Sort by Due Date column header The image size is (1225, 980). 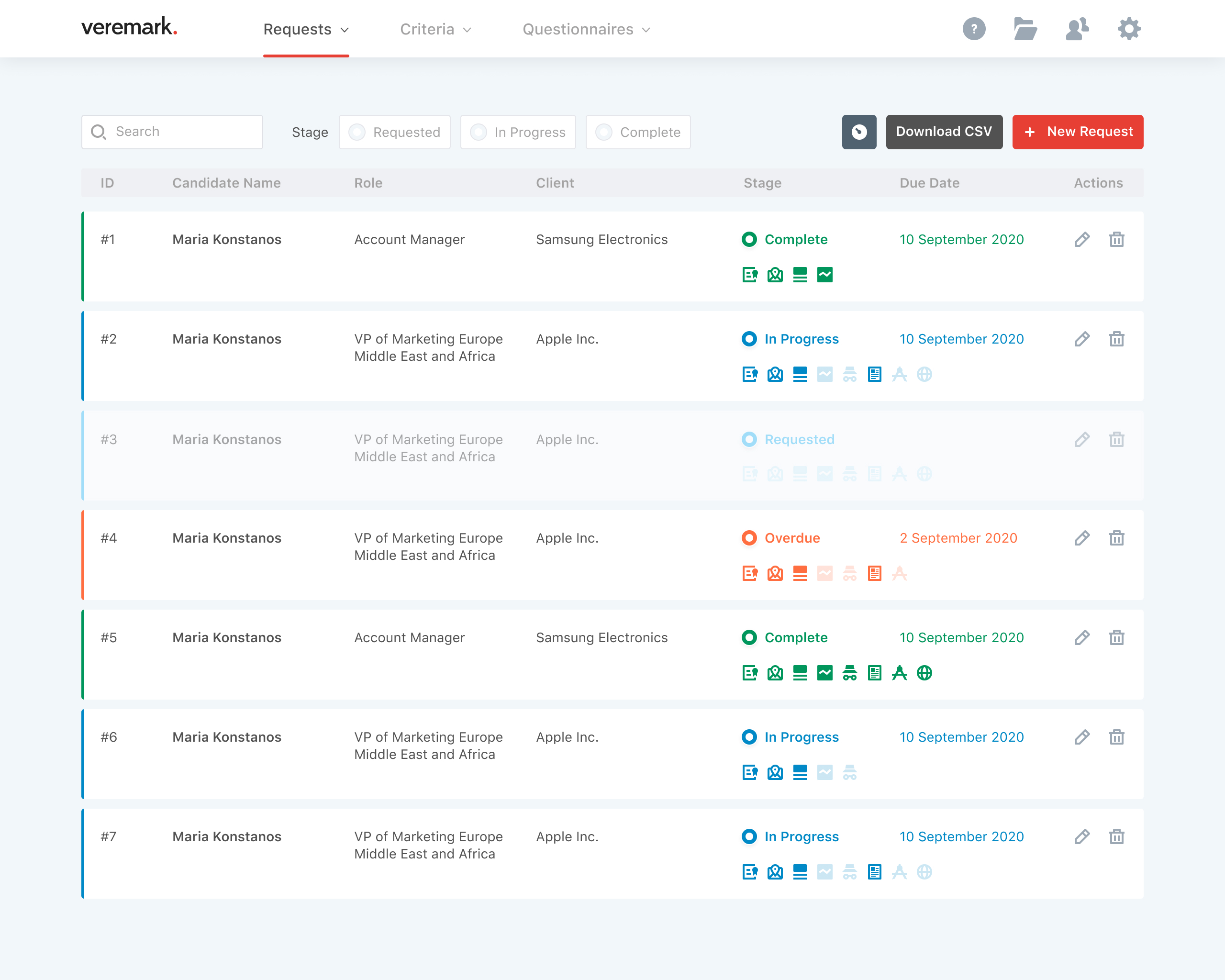[x=929, y=183]
